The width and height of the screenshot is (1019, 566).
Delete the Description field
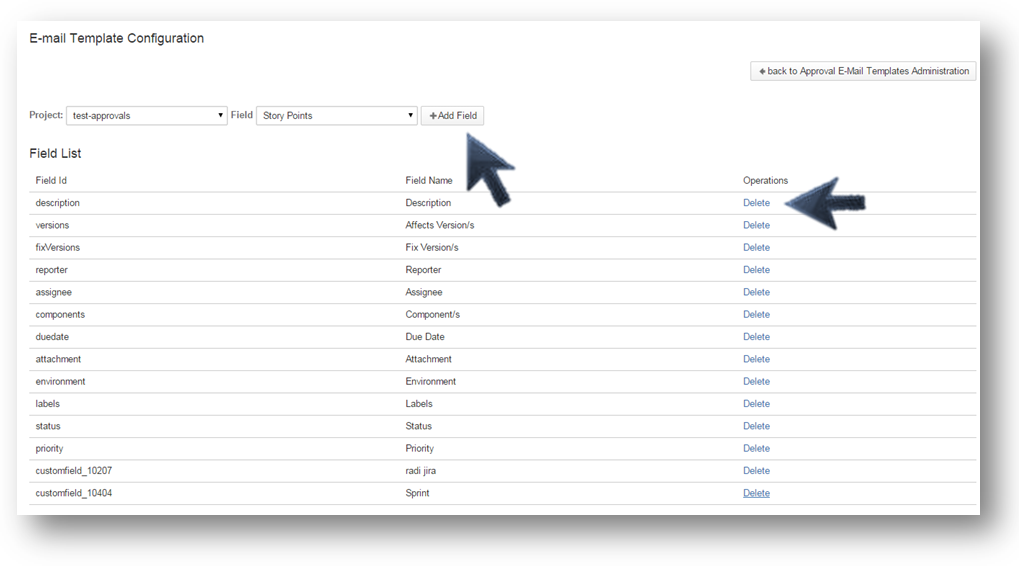tap(756, 203)
